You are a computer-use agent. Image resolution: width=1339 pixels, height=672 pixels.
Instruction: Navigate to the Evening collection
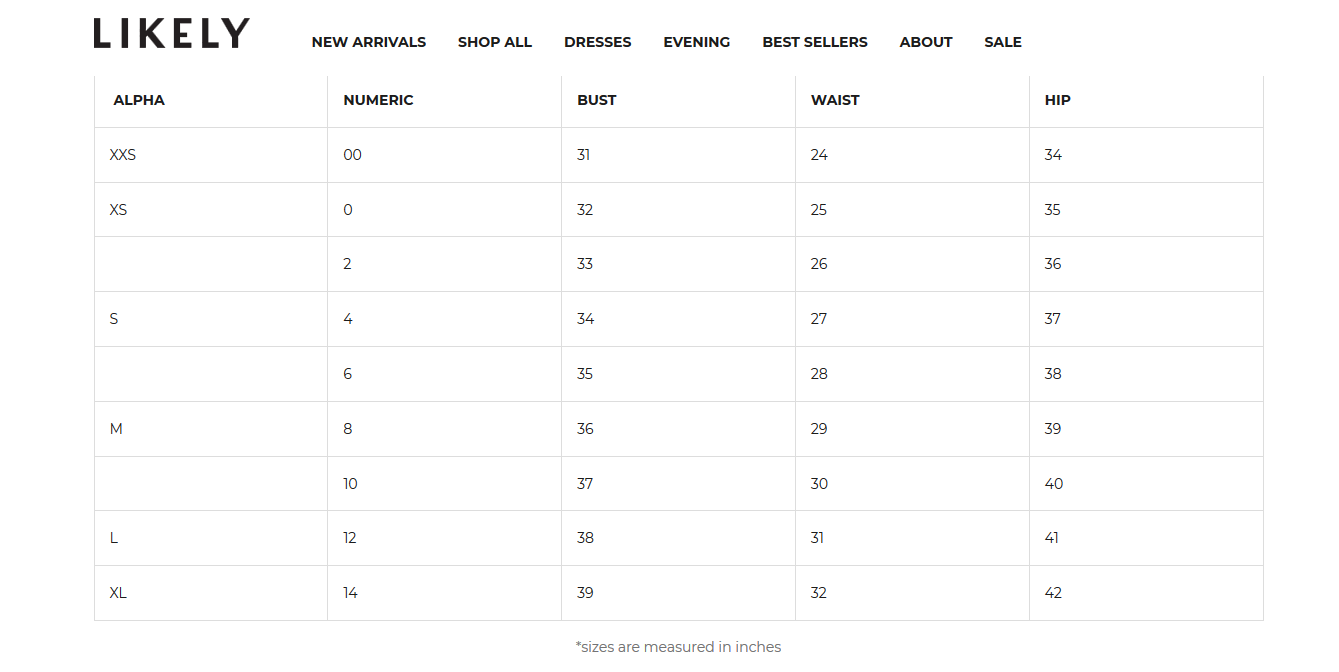pos(696,42)
